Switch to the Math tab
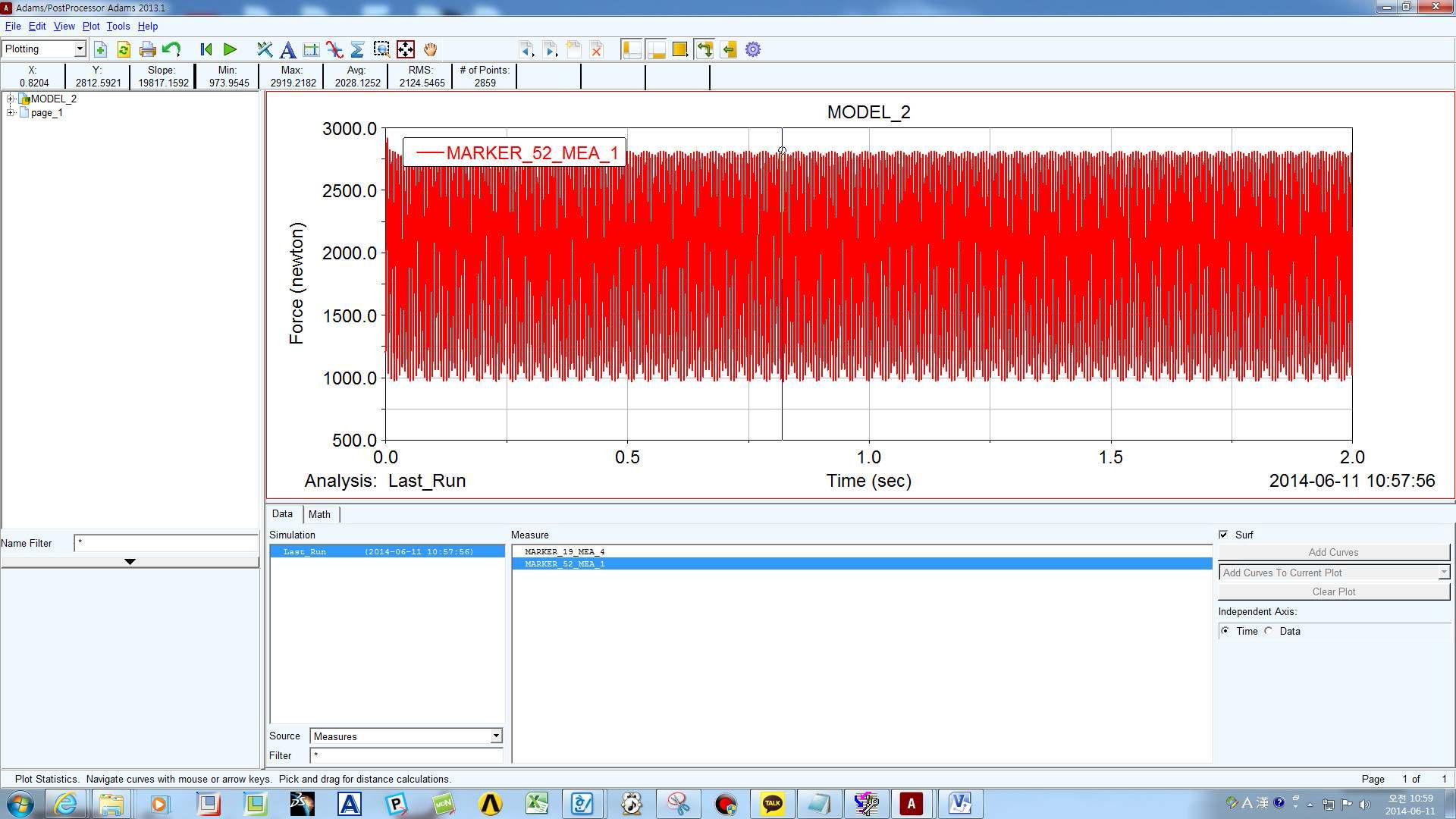This screenshot has width=1456, height=819. coord(319,514)
